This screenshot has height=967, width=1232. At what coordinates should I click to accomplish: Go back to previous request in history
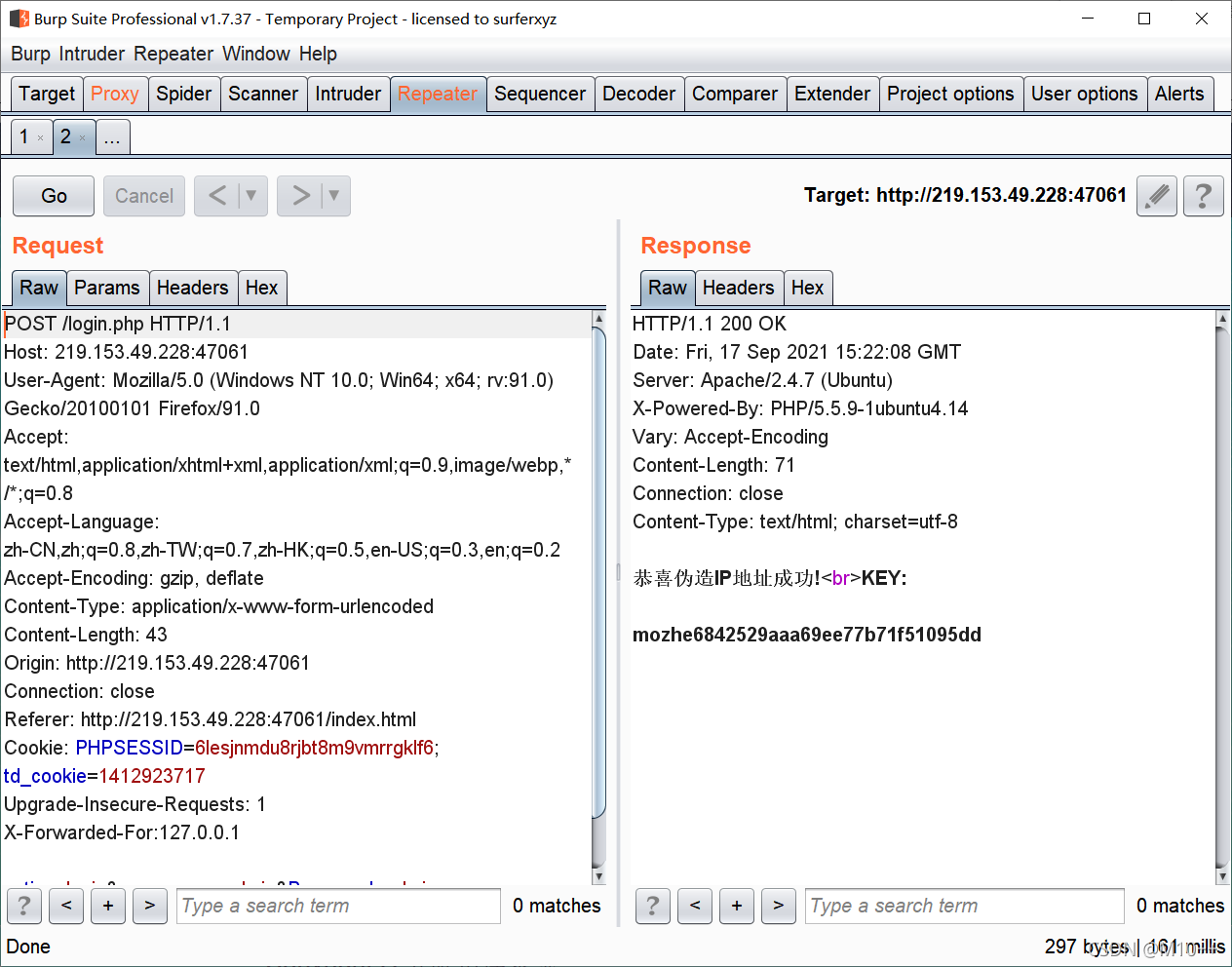coord(217,196)
